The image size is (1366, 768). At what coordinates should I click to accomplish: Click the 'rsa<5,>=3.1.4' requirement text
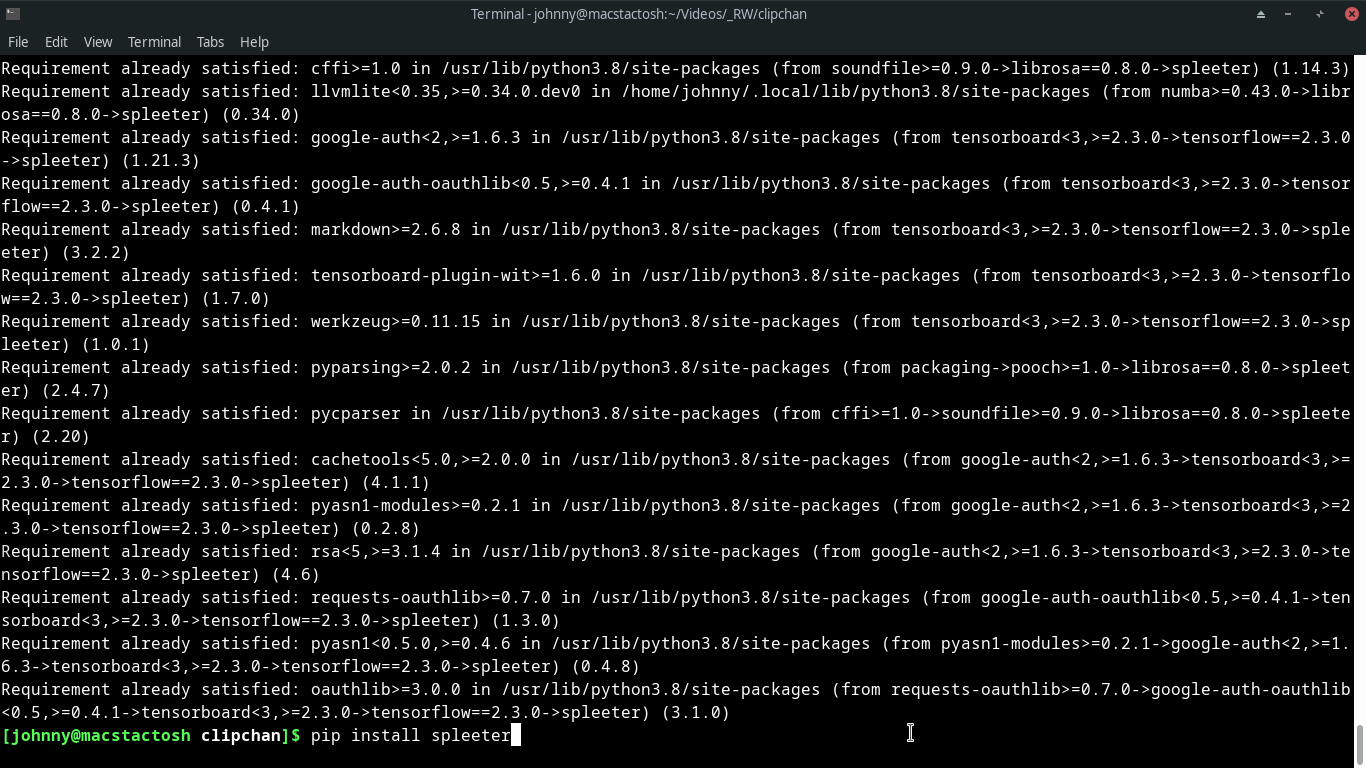pos(376,552)
